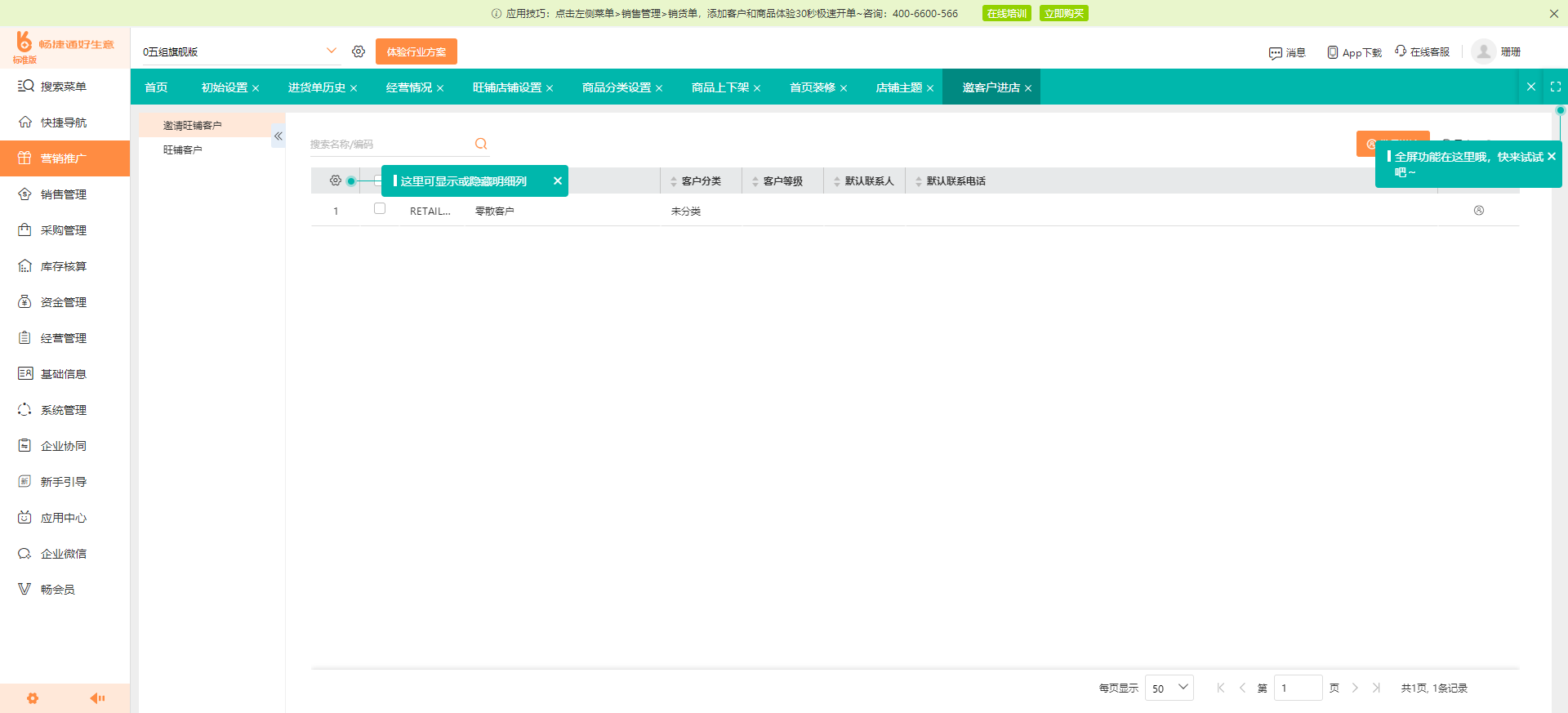Open 销售管理 sidebar menu

click(x=65, y=194)
